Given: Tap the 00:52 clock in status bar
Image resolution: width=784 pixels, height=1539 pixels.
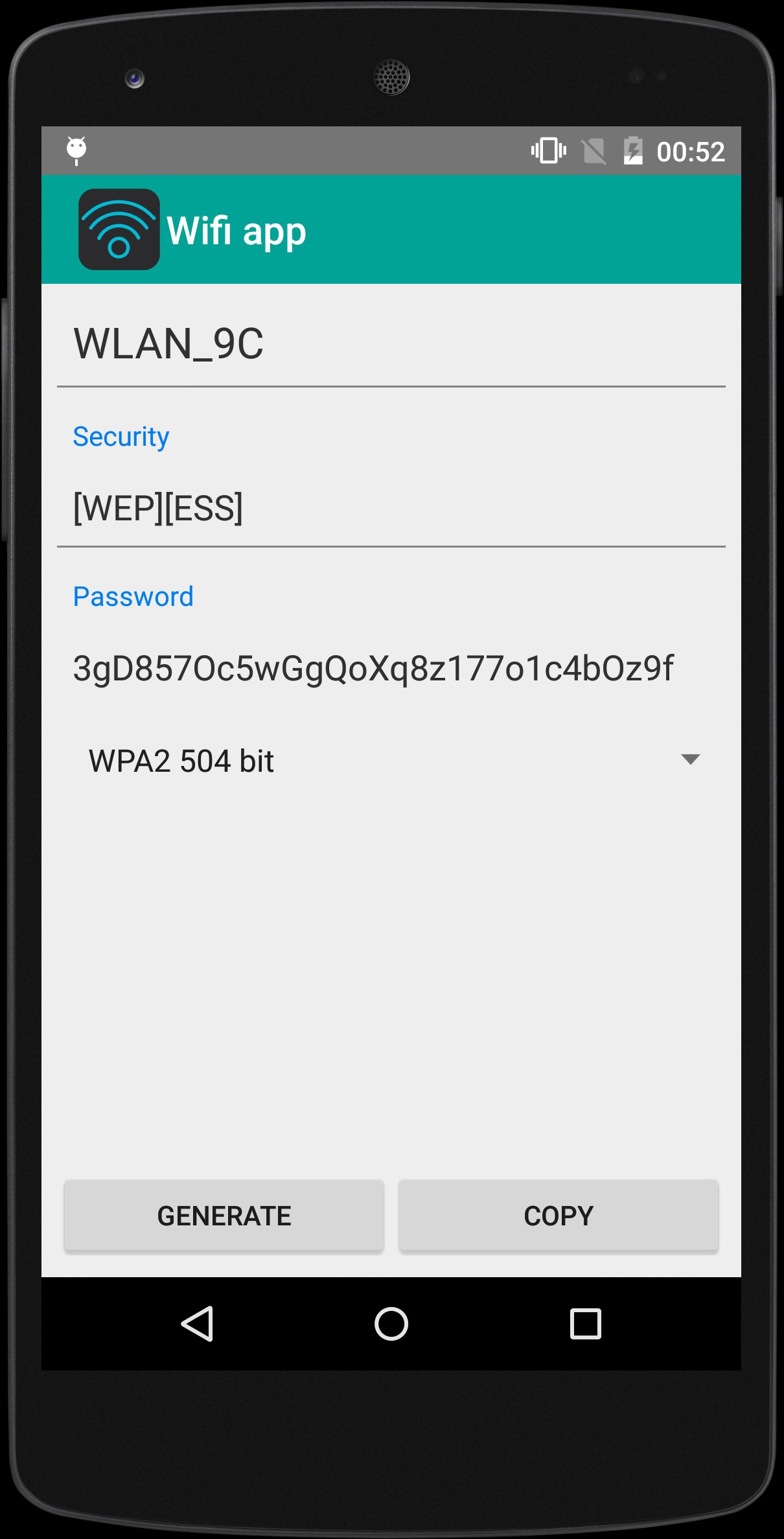Looking at the screenshot, I should click(691, 152).
